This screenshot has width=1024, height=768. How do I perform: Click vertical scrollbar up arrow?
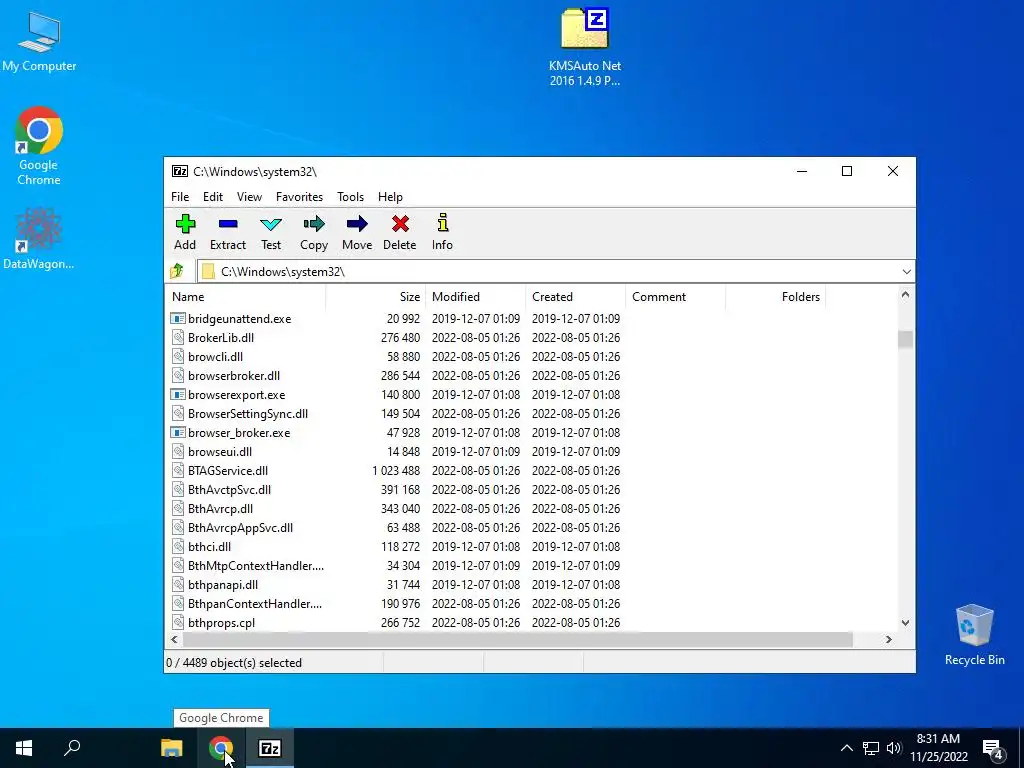pos(905,295)
